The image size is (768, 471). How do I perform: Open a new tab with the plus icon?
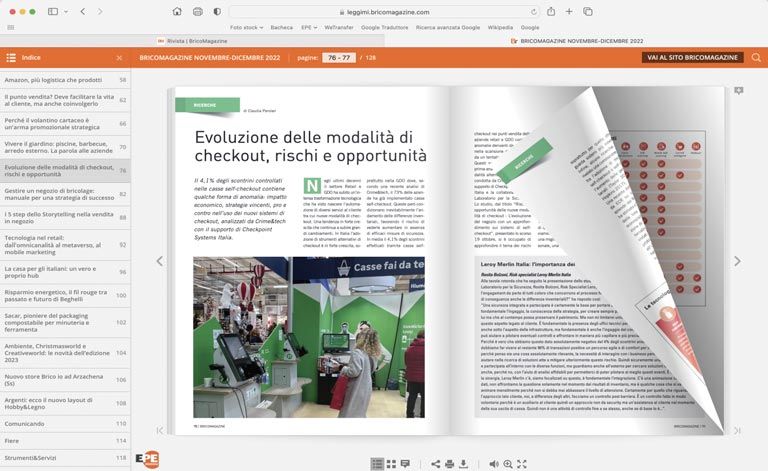point(569,11)
